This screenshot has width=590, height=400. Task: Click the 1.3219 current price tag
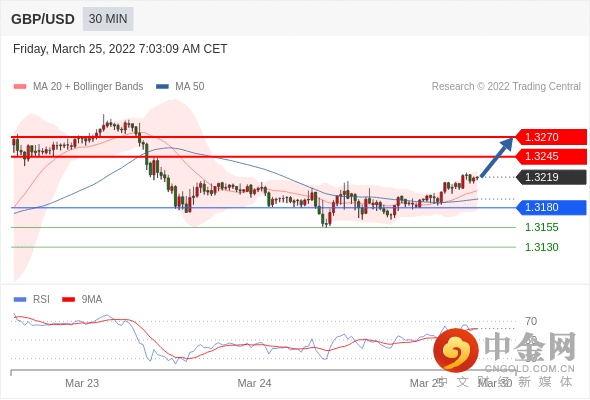(551, 177)
